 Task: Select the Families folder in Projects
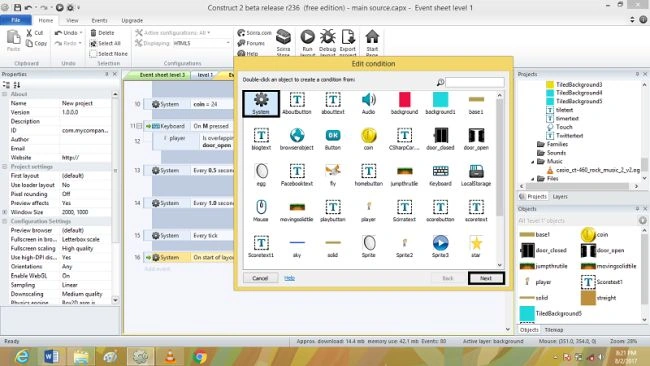point(552,144)
